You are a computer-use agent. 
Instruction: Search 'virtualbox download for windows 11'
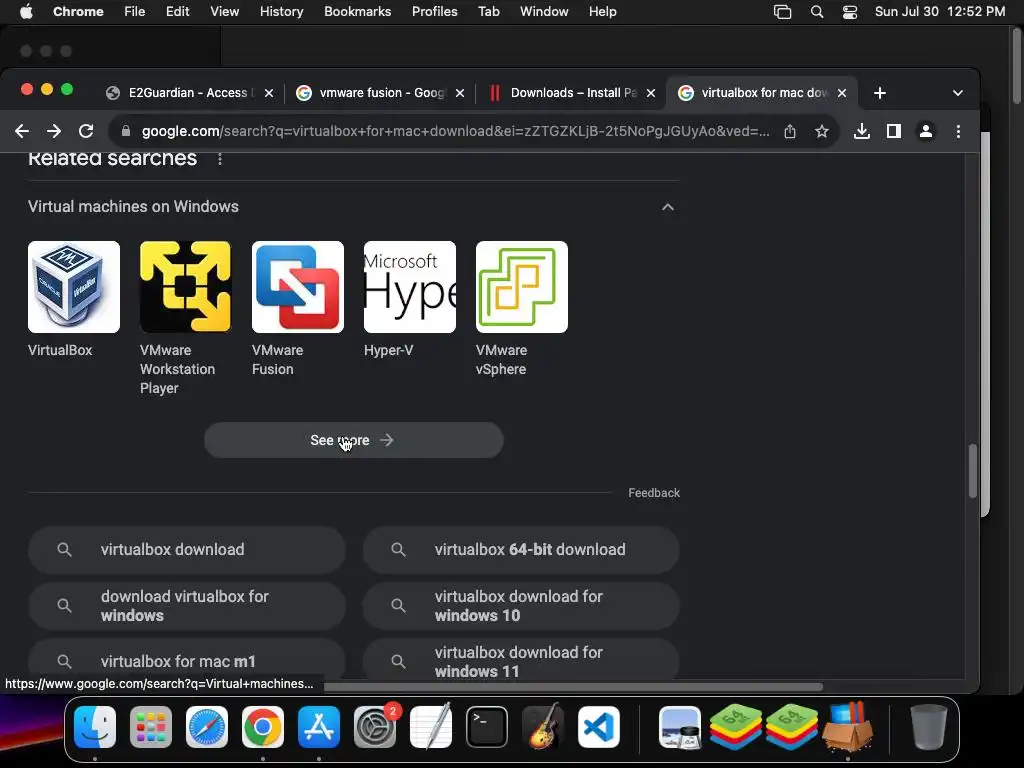[x=521, y=660]
